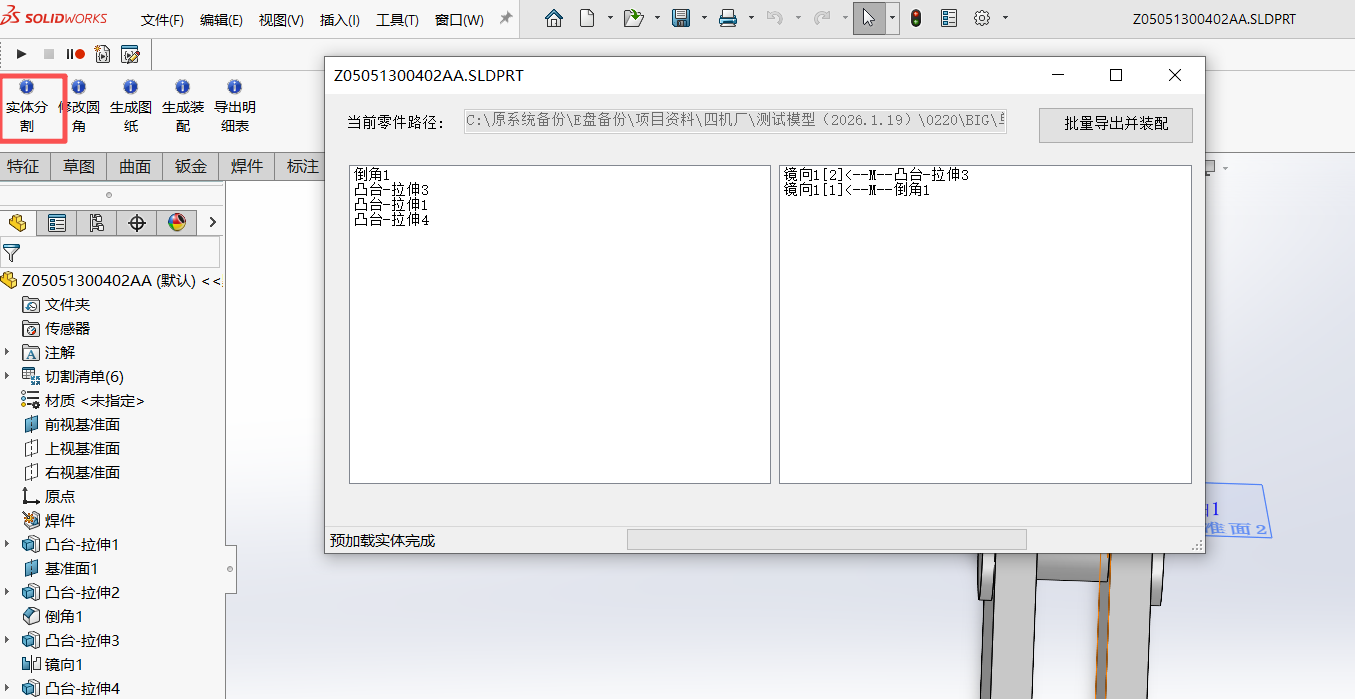Open PropertyManager panel tab icon

(x=57, y=222)
